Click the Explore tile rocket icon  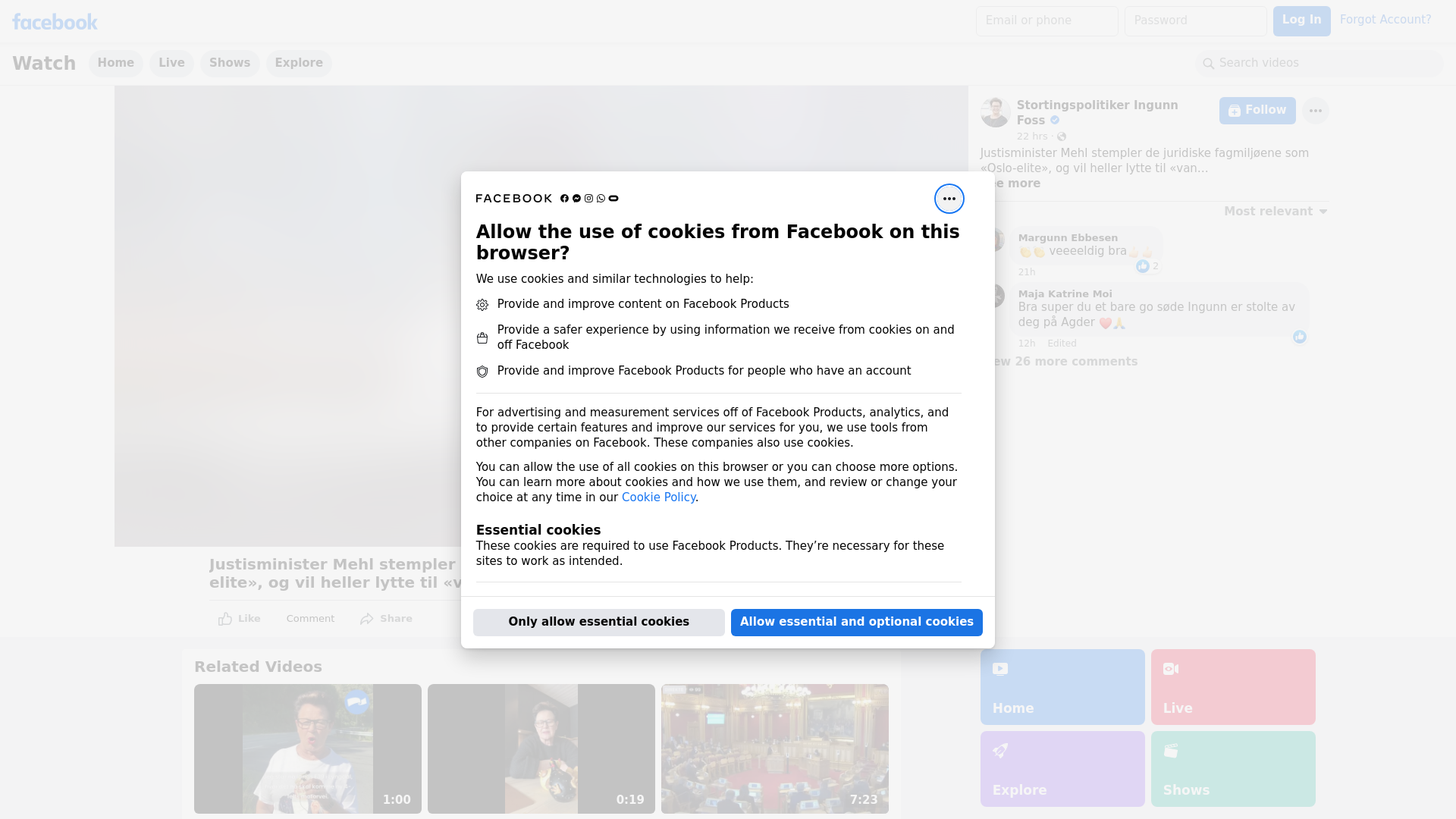[x=1000, y=751]
